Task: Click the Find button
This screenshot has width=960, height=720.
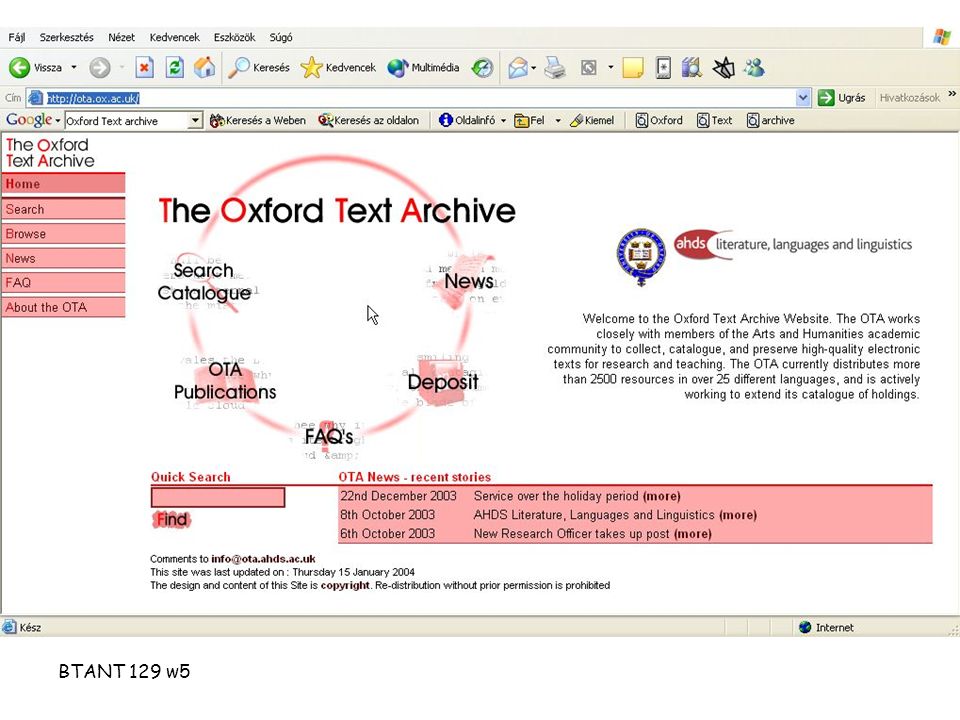Action: point(171,519)
